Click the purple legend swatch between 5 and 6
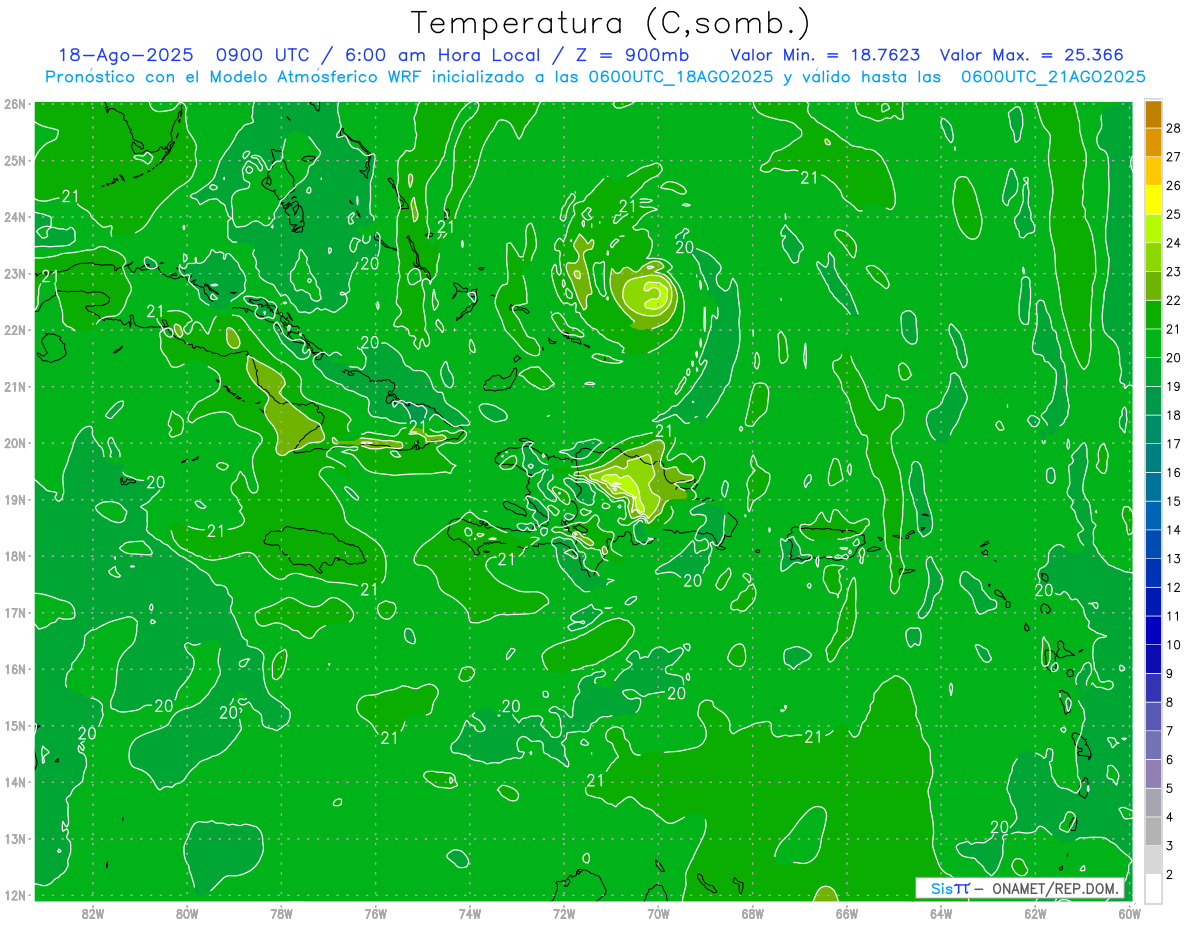Image resolution: width=1200 pixels, height=927 pixels. click(x=1153, y=774)
